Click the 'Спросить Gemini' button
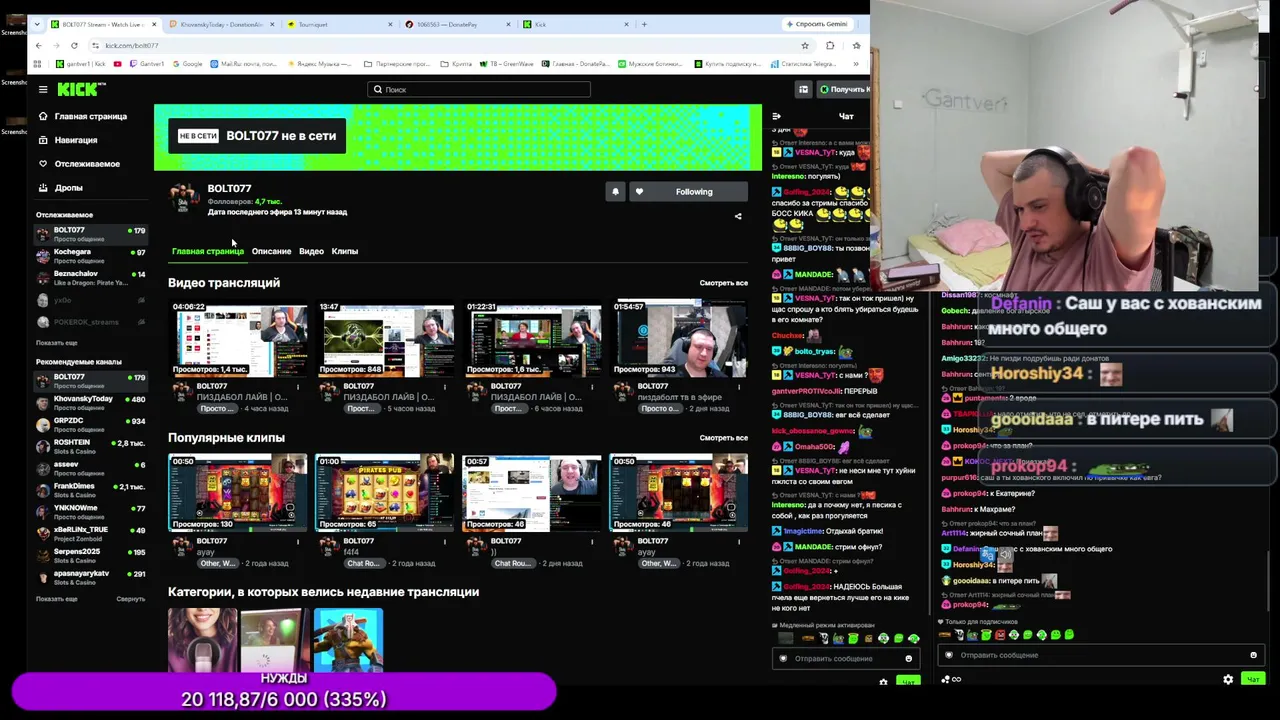Image resolution: width=1280 pixels, height=720 pixels. point(817,24)
